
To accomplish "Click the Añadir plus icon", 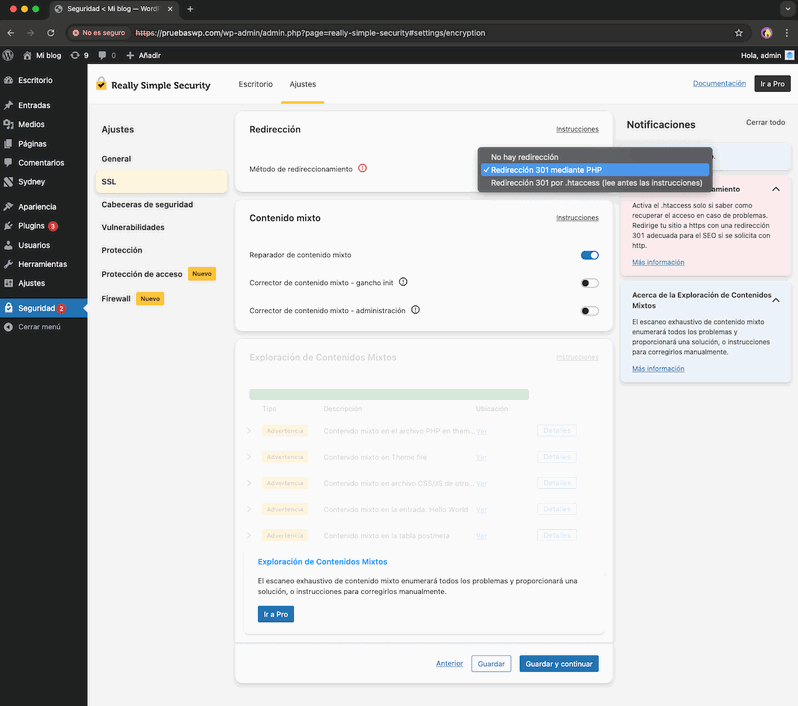I will (130, 55).
